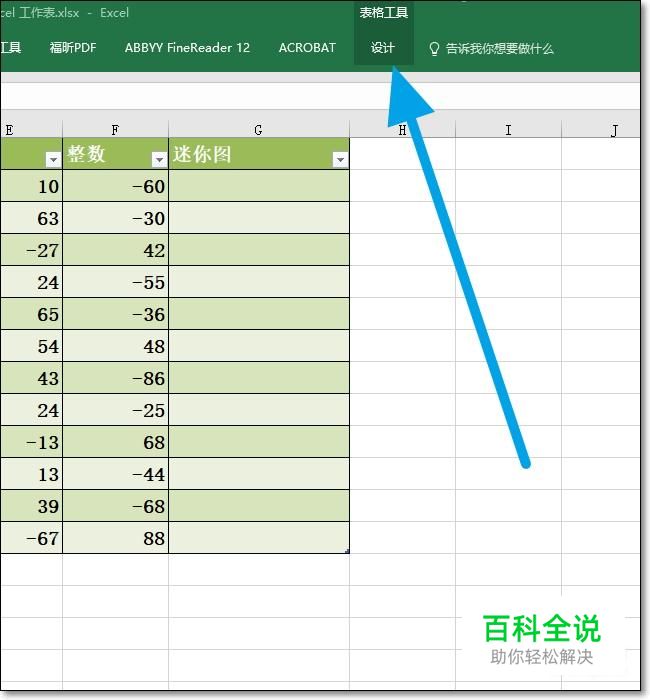Select cell containing 42
The width and height of the screenshot is (650, 700).
tap(115, 250)
